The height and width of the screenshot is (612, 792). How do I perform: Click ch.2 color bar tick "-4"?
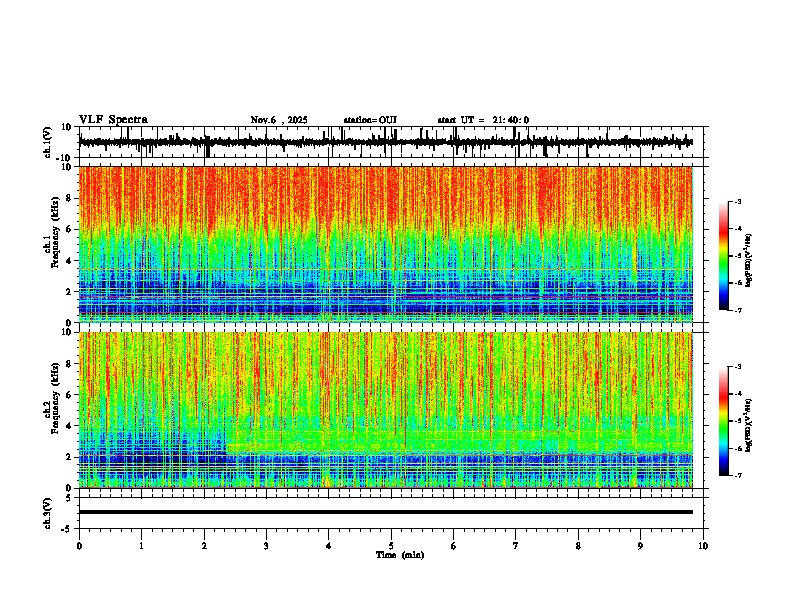738,394
